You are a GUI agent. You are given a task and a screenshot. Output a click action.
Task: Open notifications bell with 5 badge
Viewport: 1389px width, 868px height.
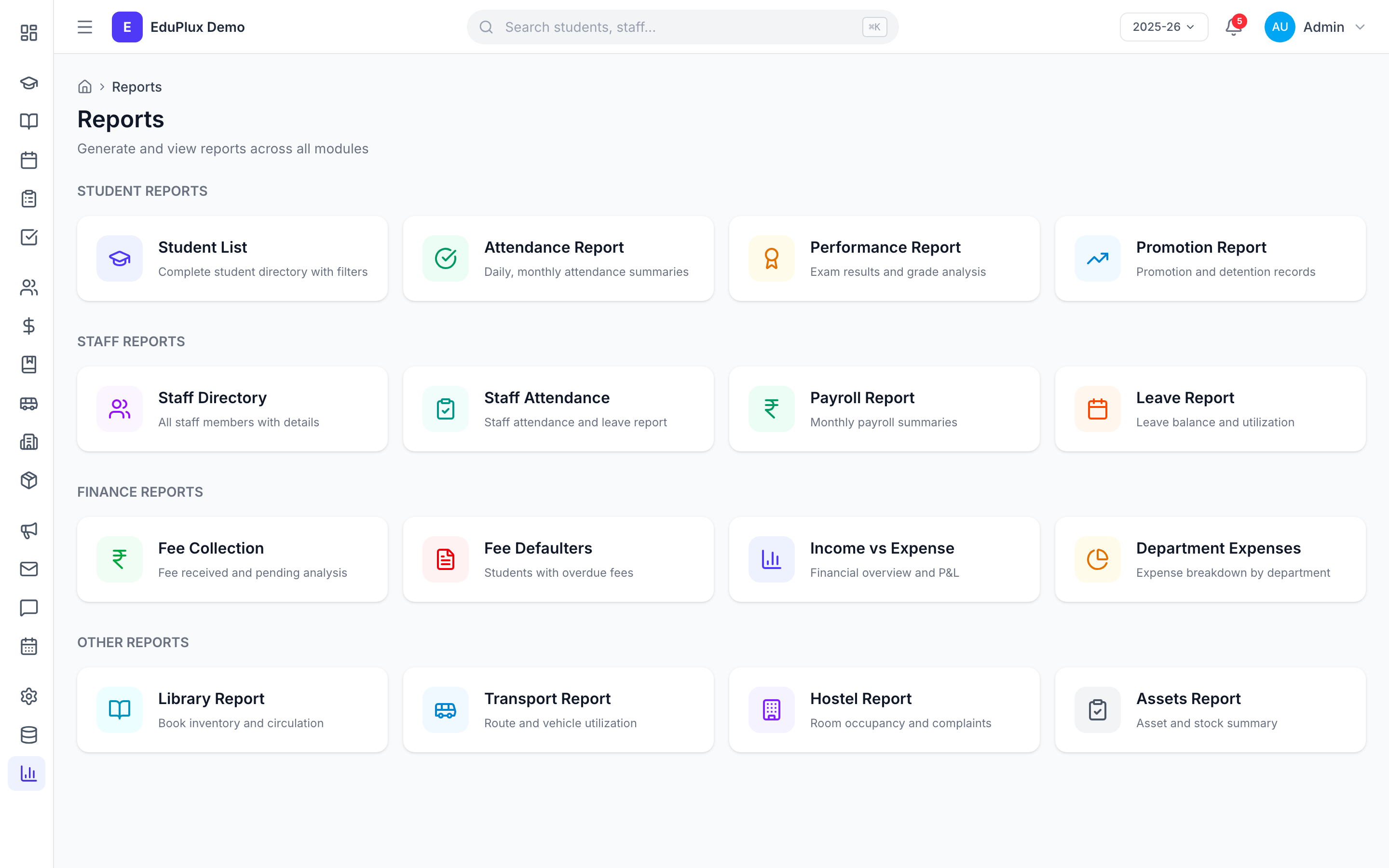coord(1233,27)
